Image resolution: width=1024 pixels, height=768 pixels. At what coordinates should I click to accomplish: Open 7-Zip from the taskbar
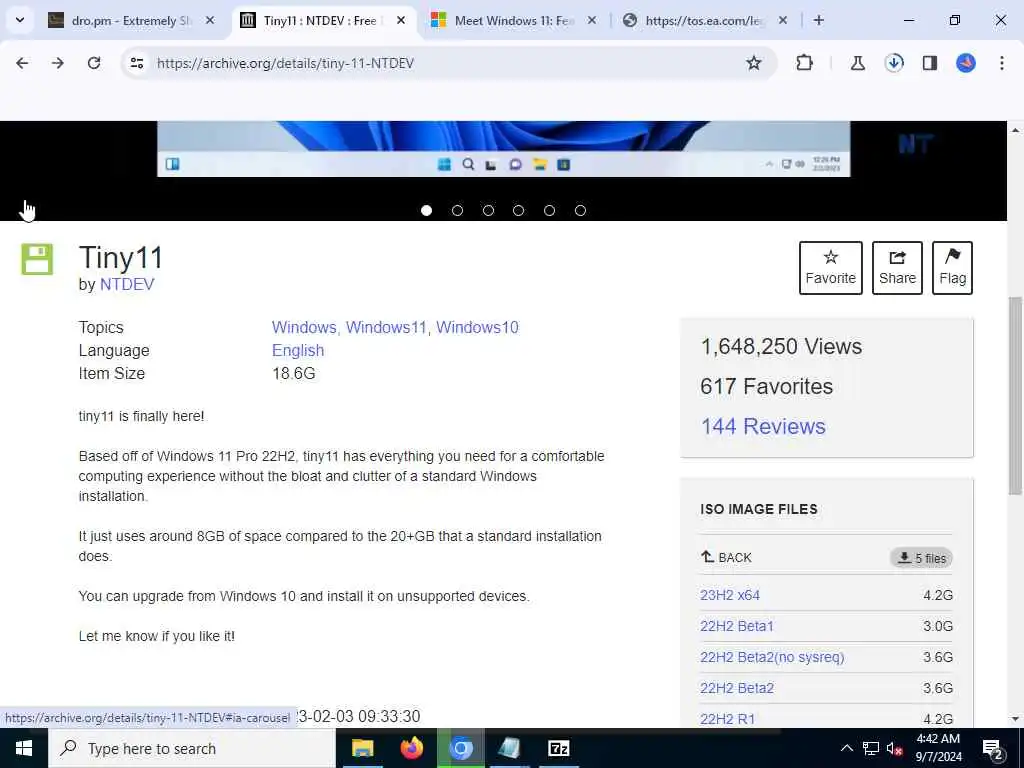click(x=558, y=748)
